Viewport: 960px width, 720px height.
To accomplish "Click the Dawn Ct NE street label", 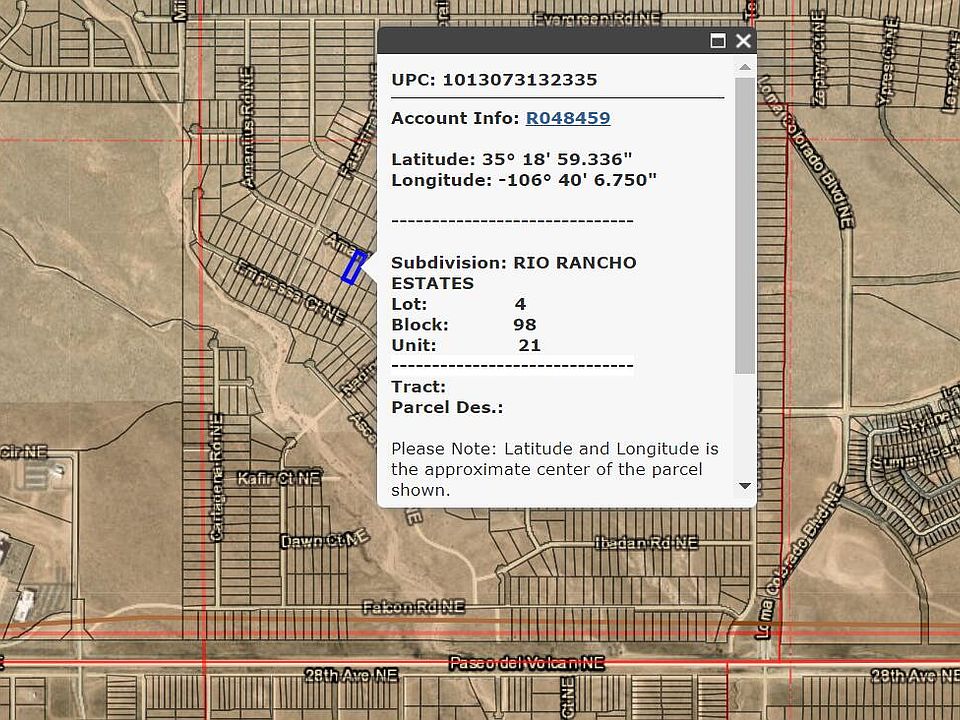I will pos(318,541).
